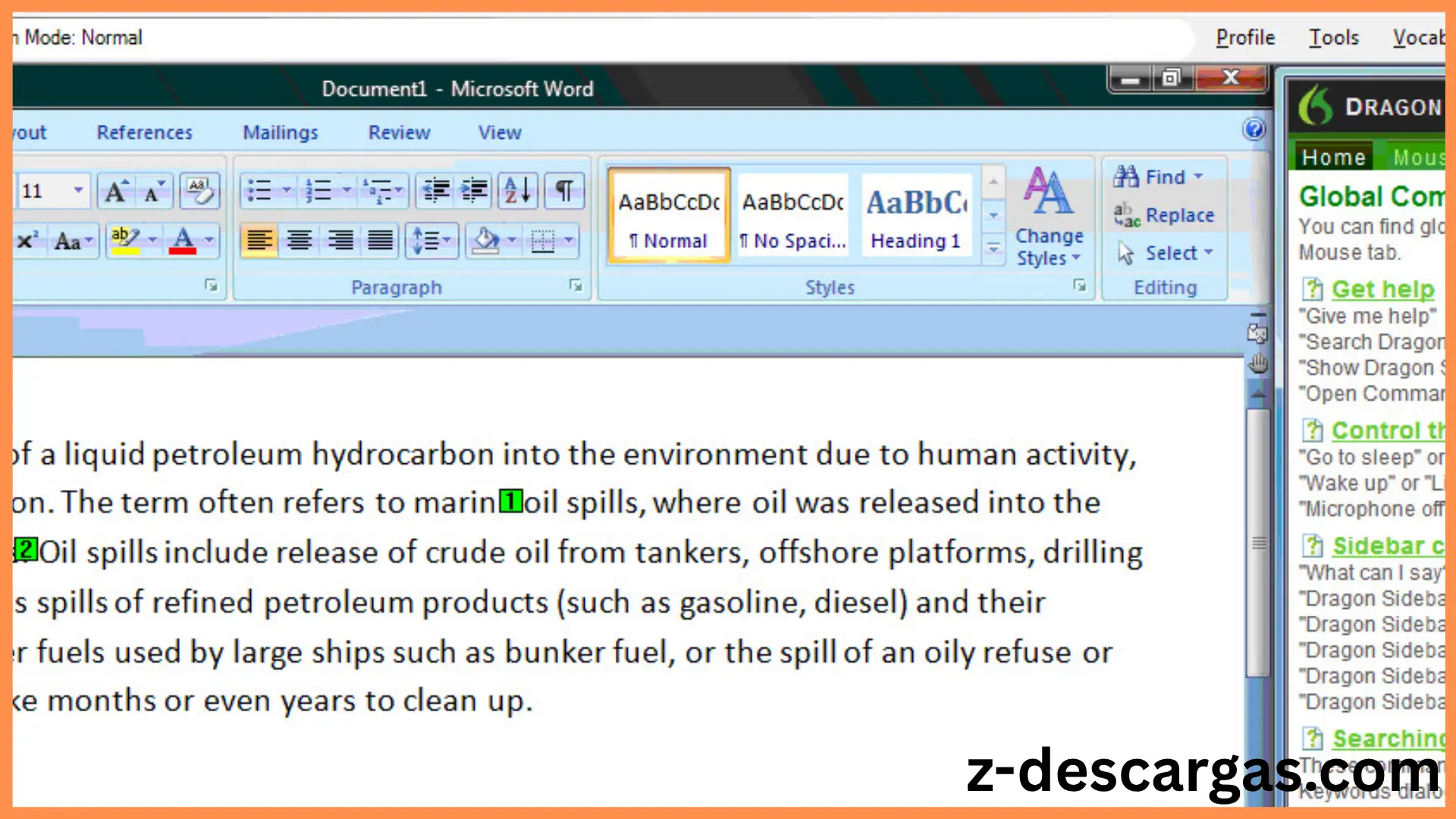This screenshot has height=819, width=1456.
Task: Increase the paragraph indent
Action: [475, 190]
